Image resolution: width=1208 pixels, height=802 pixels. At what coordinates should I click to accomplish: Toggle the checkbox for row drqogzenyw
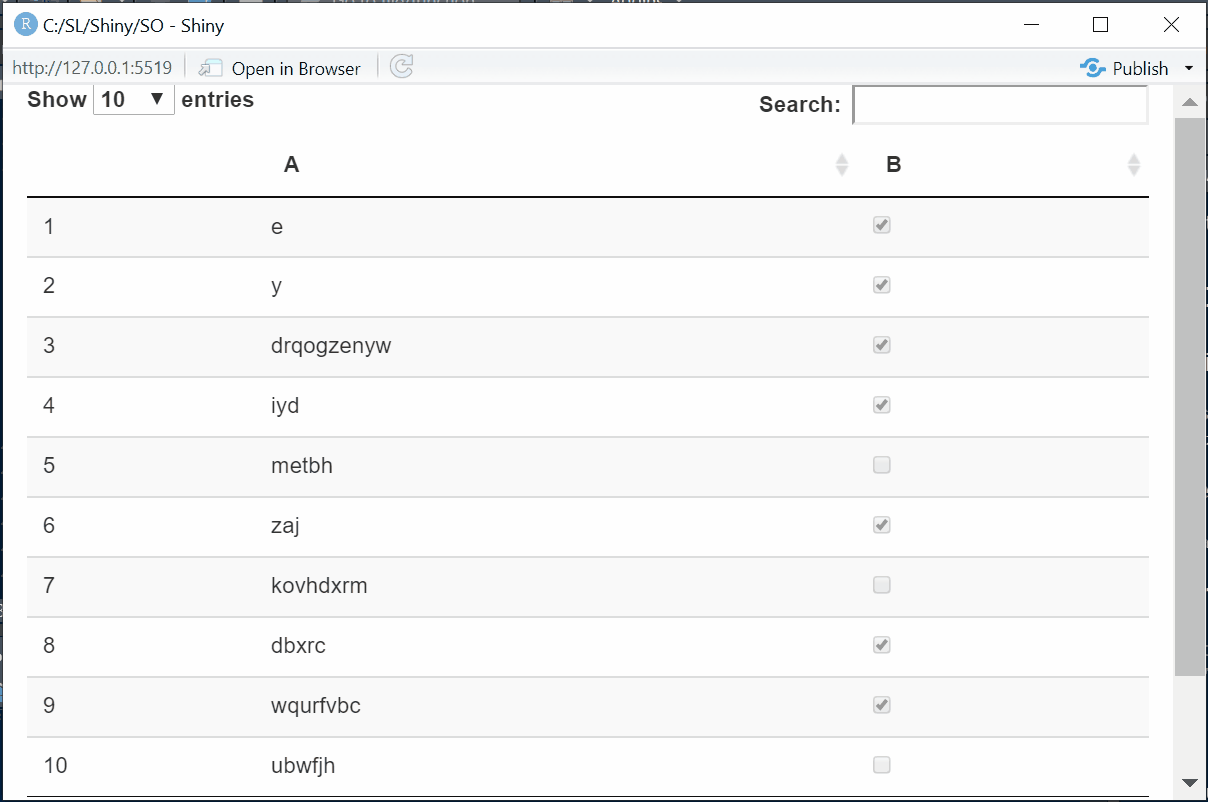click(x=881, y=345)
